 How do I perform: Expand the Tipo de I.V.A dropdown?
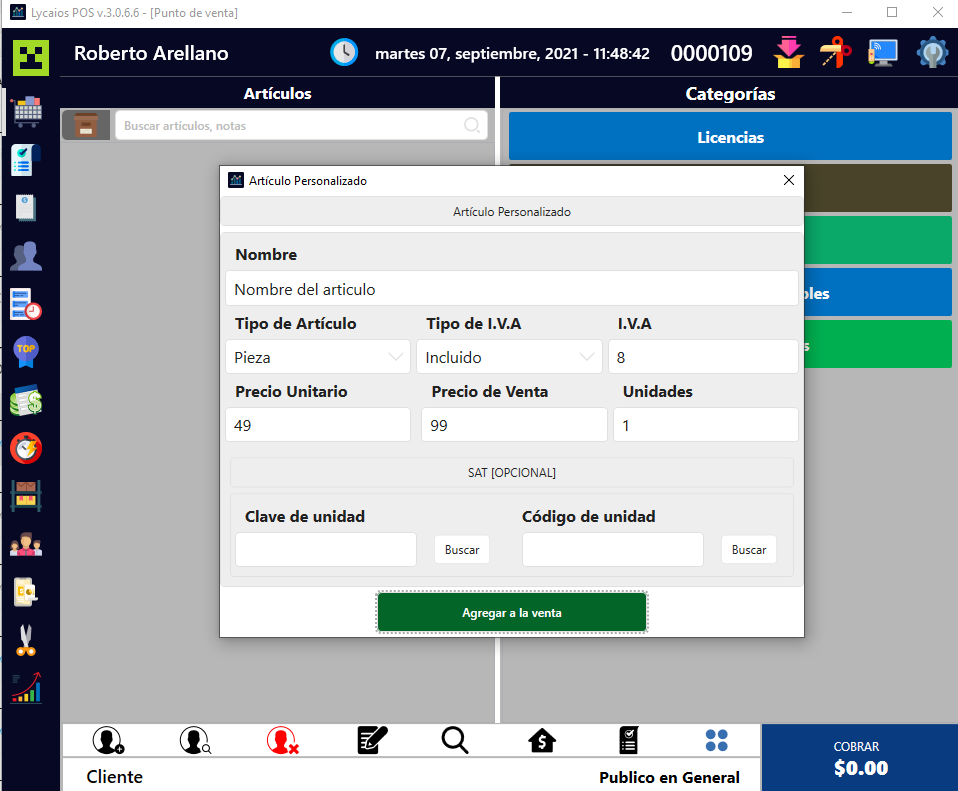click(509, 357)
